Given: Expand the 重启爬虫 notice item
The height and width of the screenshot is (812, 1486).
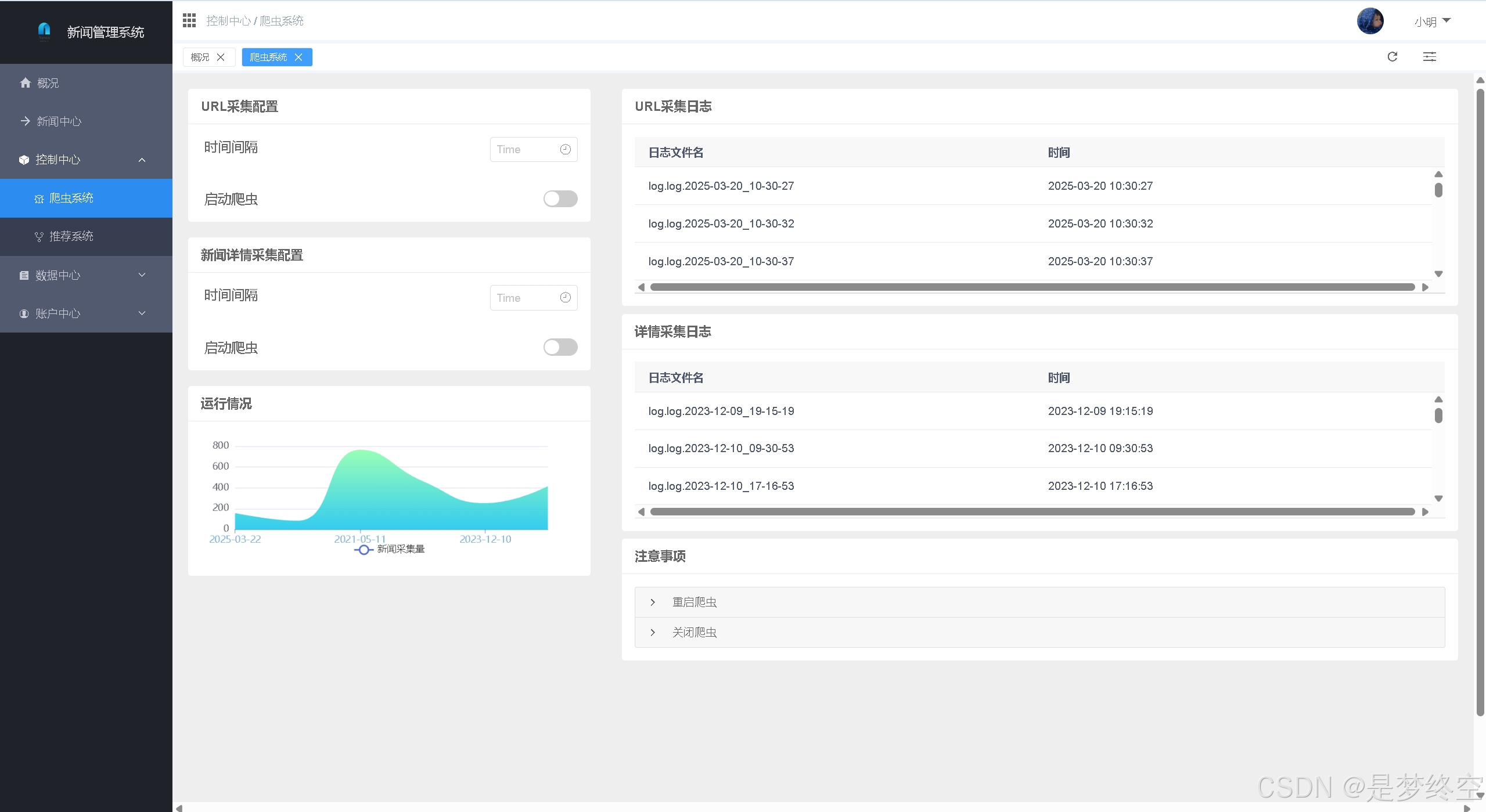Looking at the screenshot, I should tap(694, 602).
